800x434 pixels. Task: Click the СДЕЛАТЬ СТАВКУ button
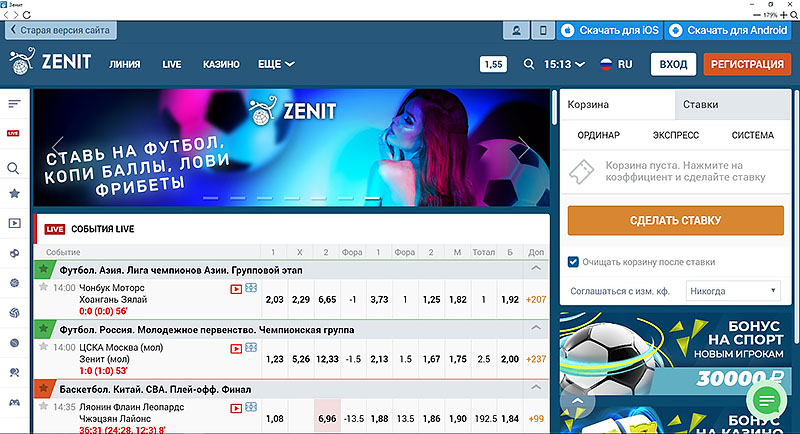pos(676,220)
